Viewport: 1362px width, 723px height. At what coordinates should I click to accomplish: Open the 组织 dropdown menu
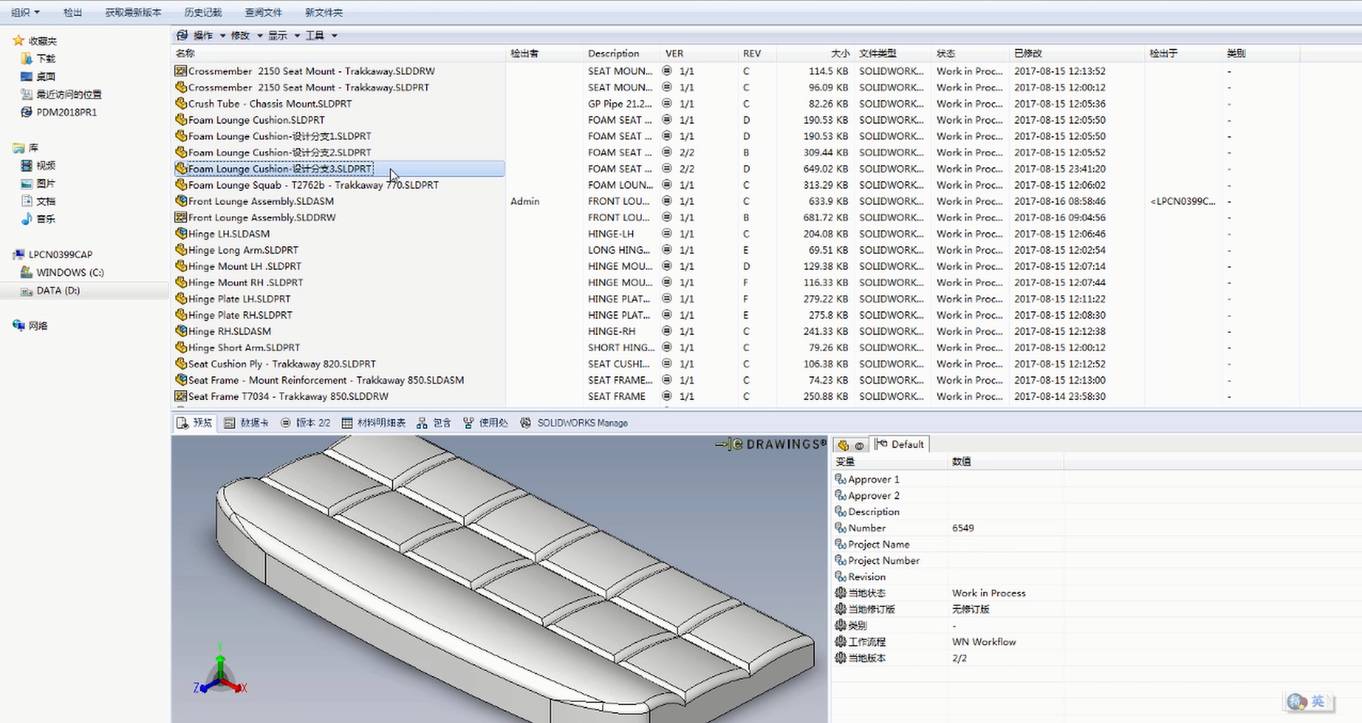(25, 12)
